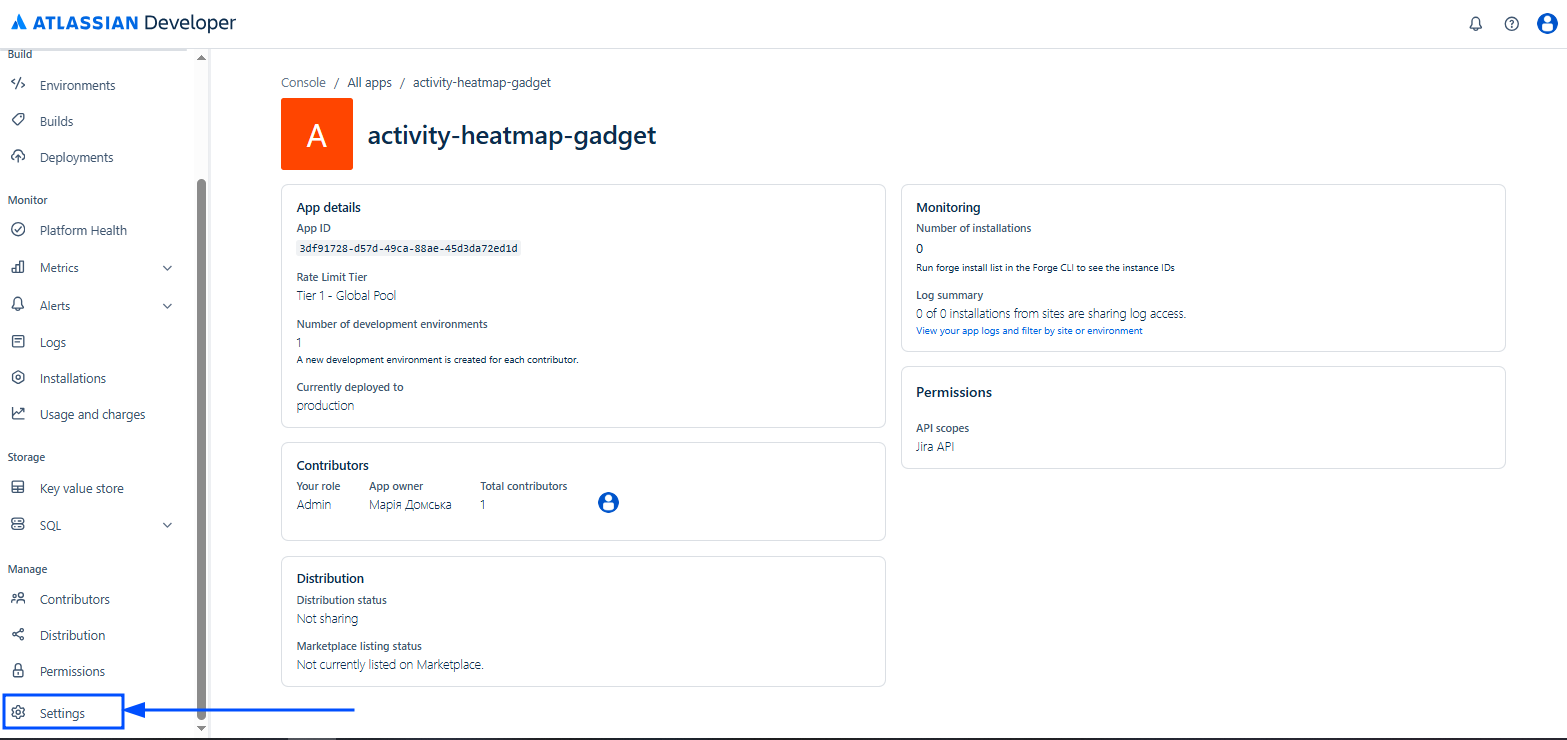This screenshot has width=1567, height=740.
Task: Click the Atlassian Developer logo
Action: coord(124,23)
